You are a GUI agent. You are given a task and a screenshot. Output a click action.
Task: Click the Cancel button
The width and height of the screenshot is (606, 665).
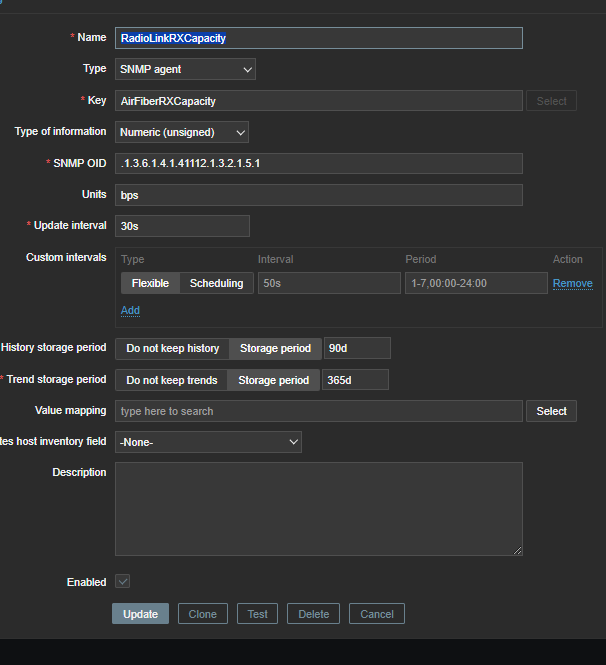(x=377, y=614)
